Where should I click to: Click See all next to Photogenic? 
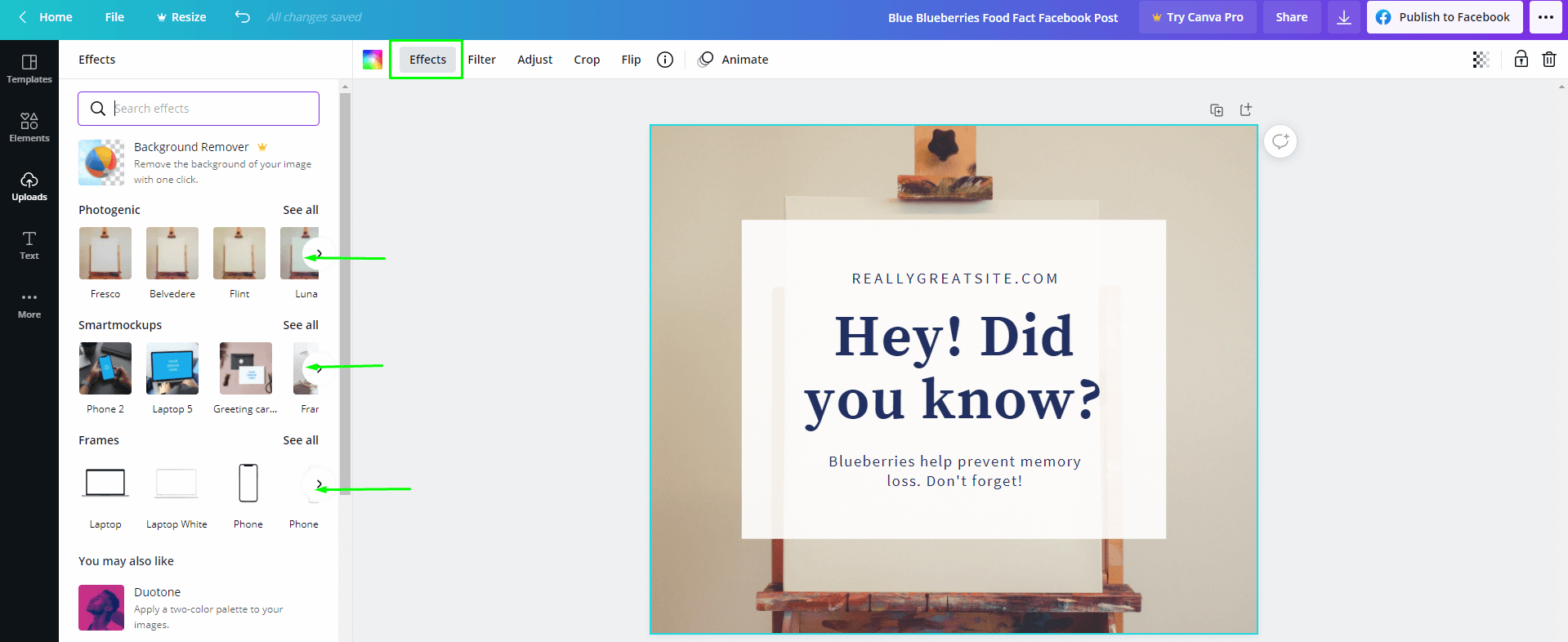click(301, 210)
